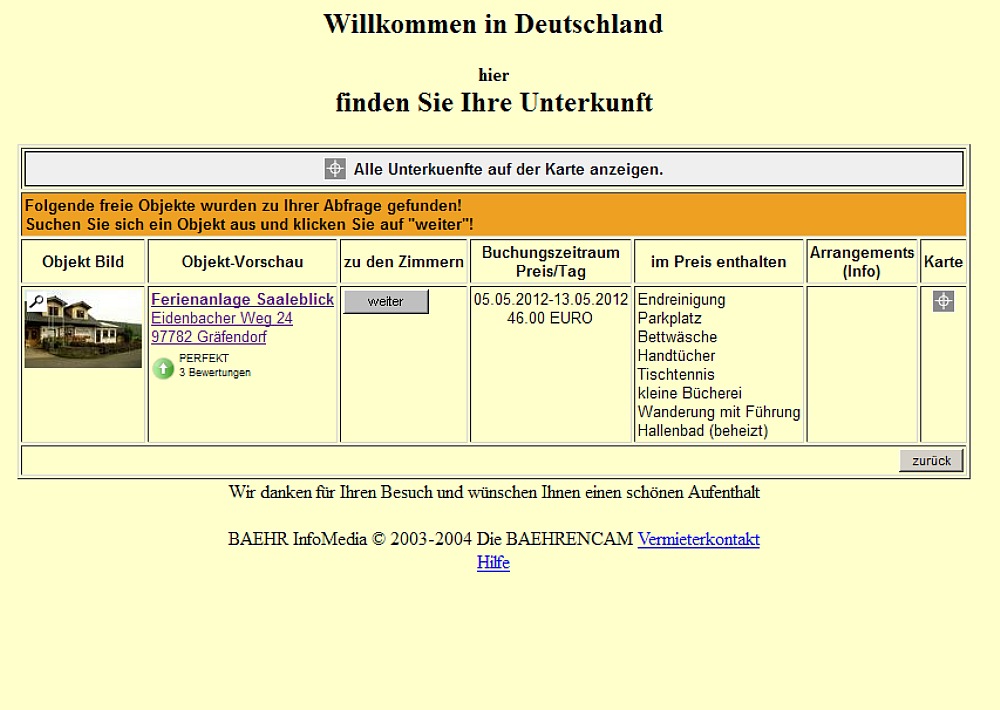Click 'Wanderung mit Führung' entry
This screenshot has height=710, width=1000.
click(719, 412)
